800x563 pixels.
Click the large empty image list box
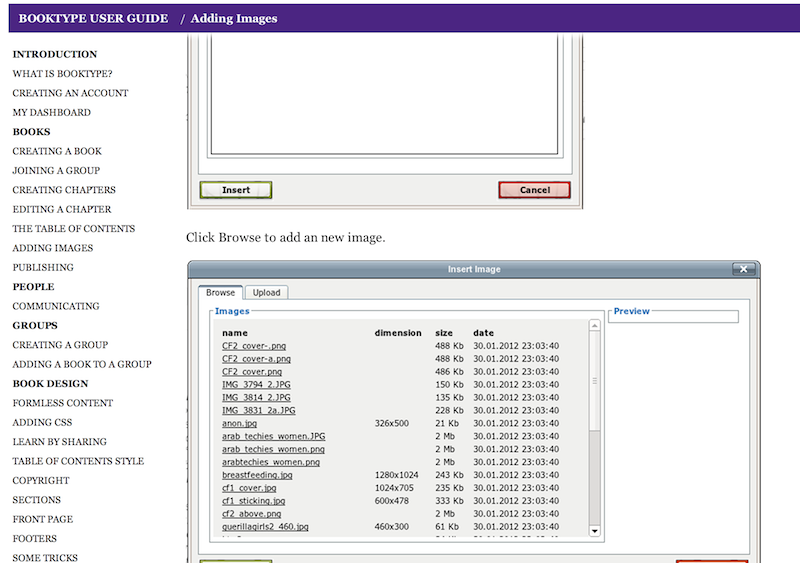[384, 94]
